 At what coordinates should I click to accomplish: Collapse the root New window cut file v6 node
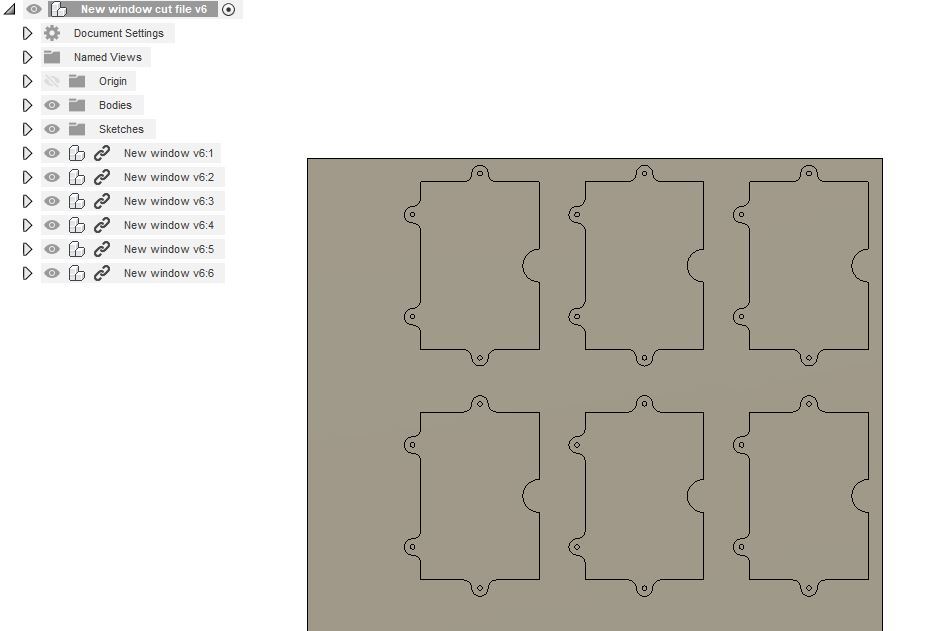pos(10,9)
